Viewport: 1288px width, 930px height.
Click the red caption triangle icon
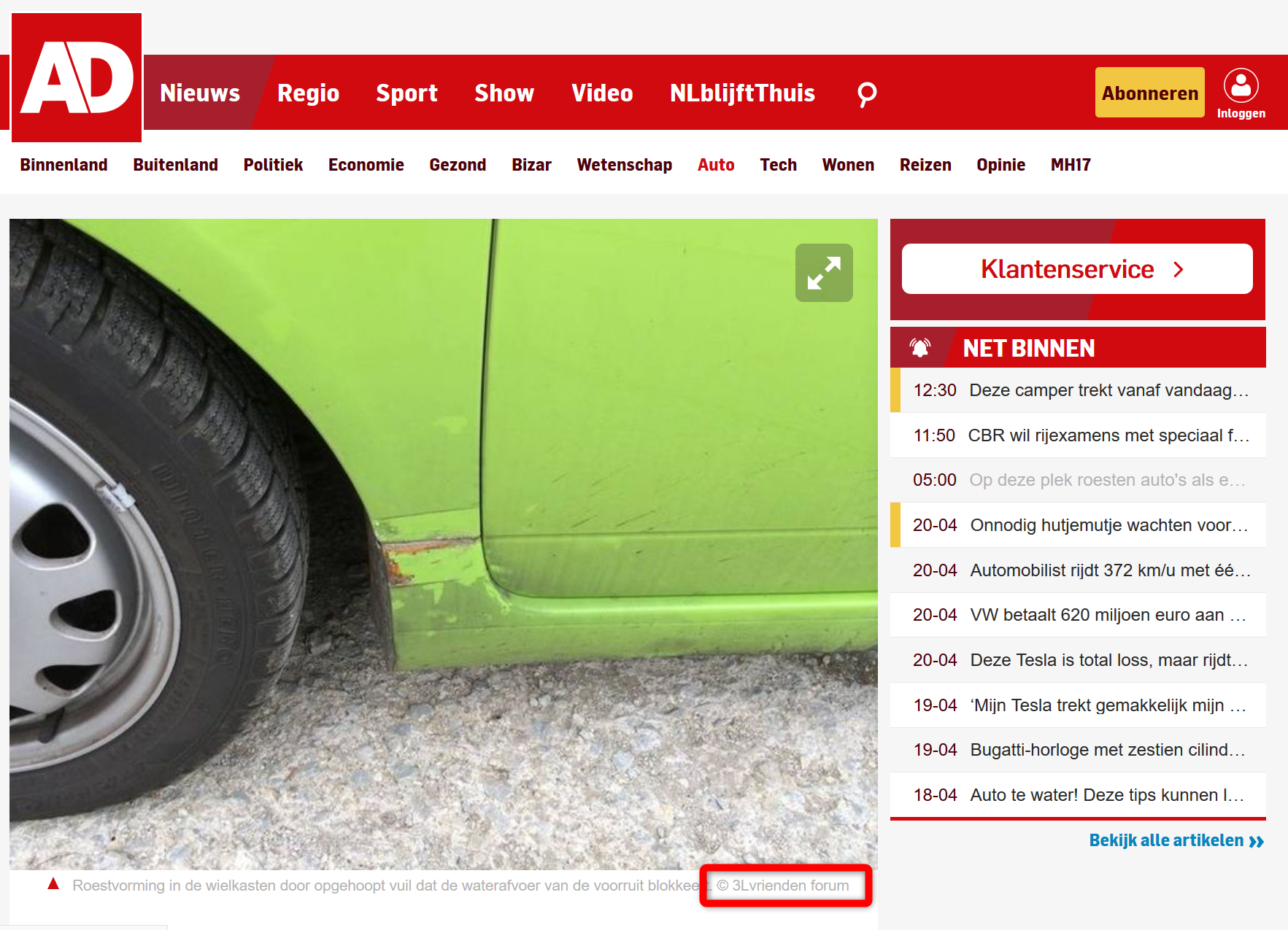[x=53, y=884]
